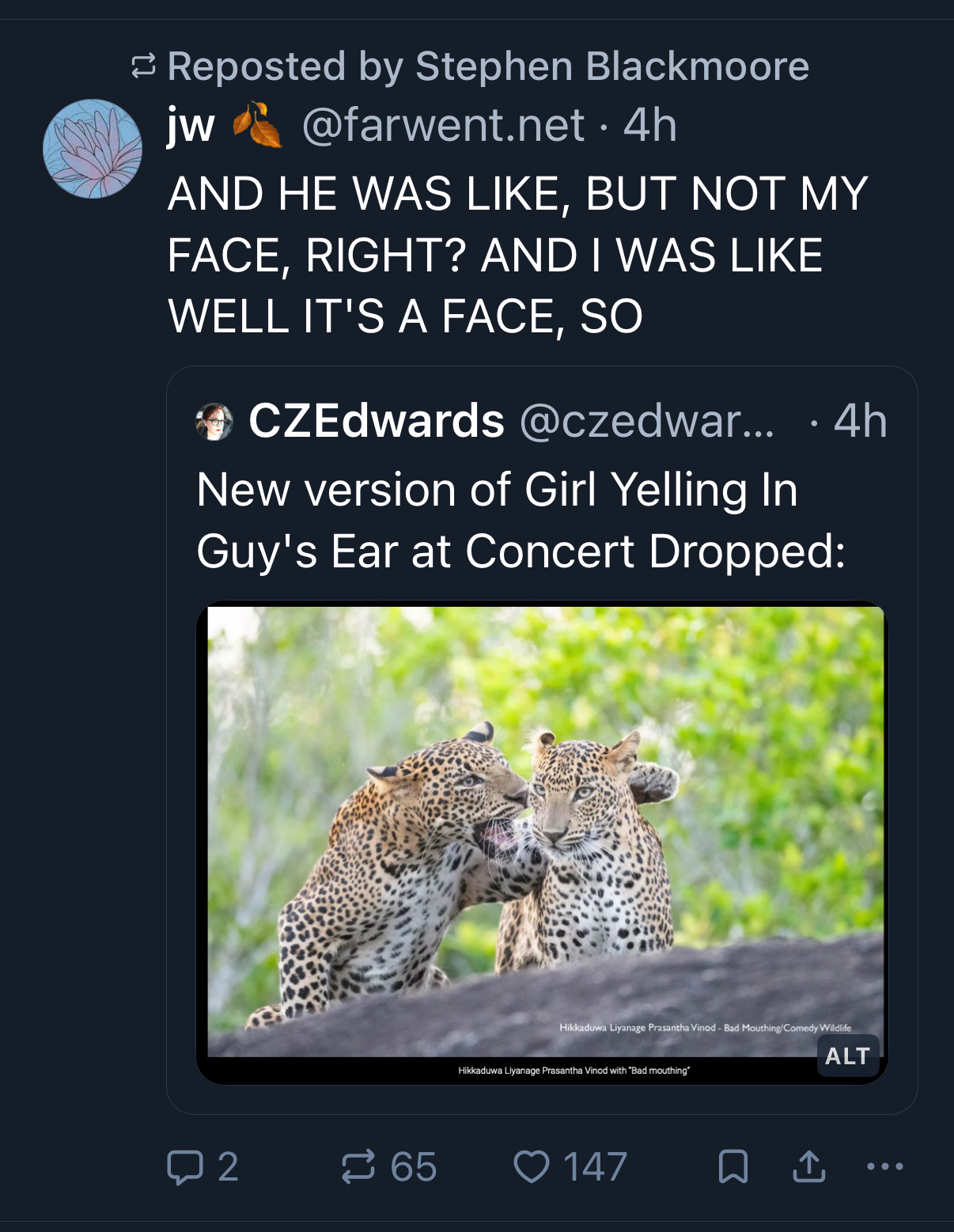This screenshot has height=1232, width=954.
Task: Click the small repost icon beside 'Reposted by'
Action: (143, 66)
